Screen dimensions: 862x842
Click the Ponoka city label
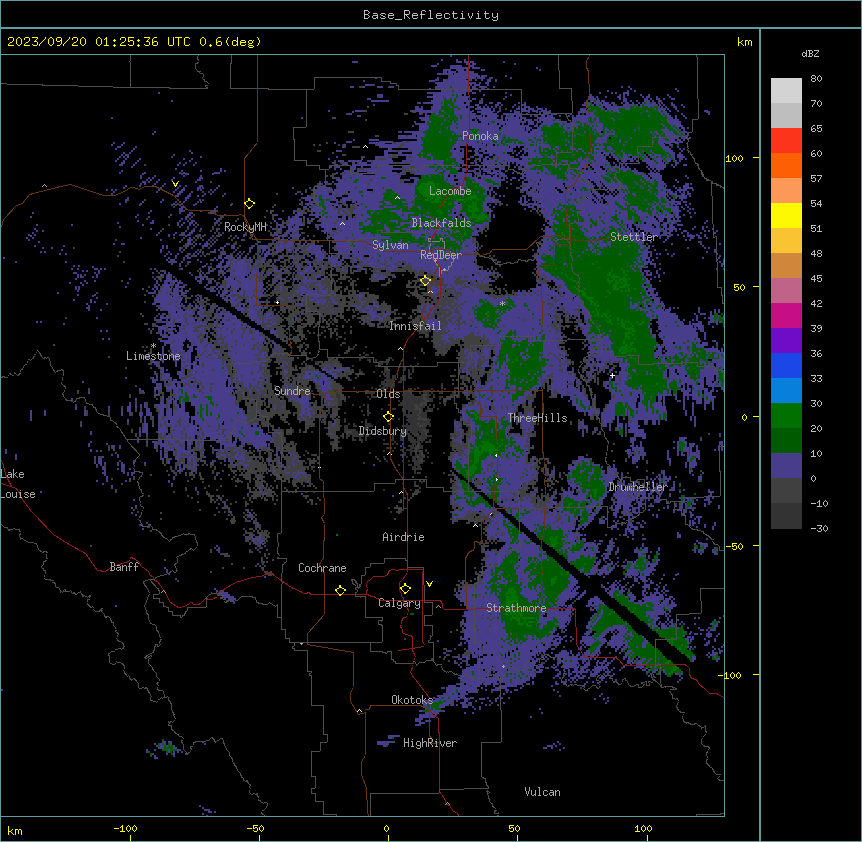480,136
